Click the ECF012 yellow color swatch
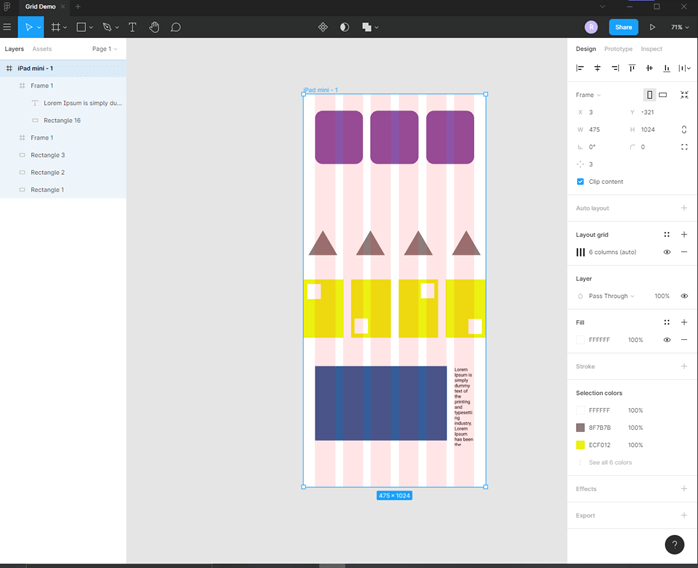 coord(580,445)
